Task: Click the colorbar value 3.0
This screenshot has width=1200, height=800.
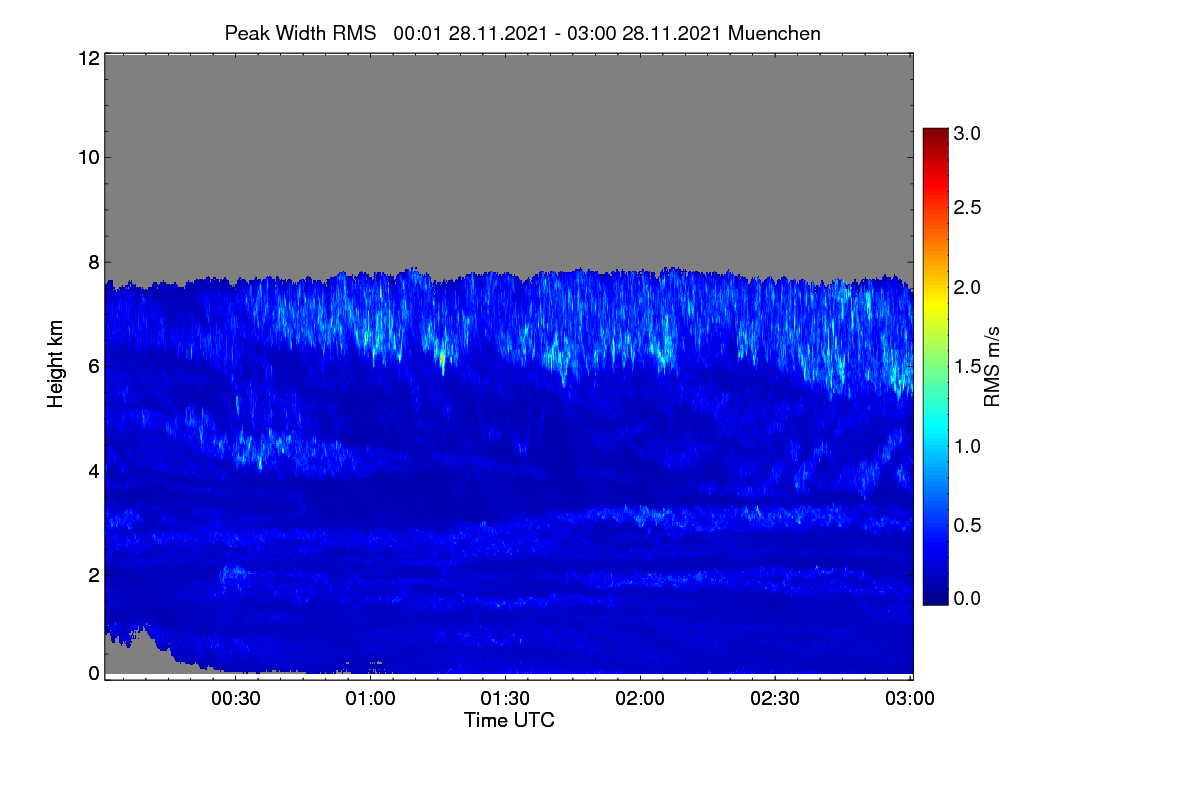Action: point(967,133)
